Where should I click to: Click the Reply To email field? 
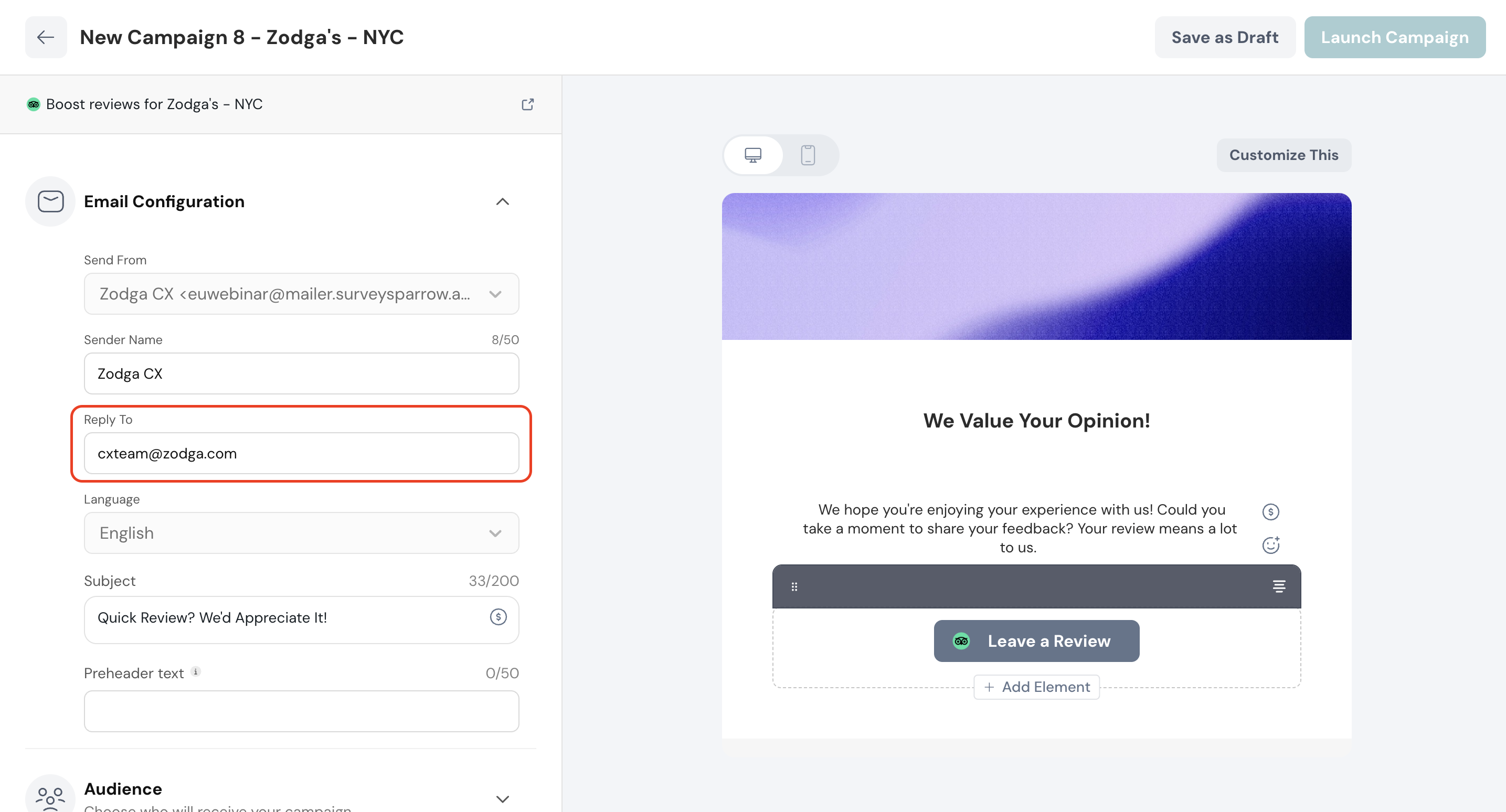(301, 453)
